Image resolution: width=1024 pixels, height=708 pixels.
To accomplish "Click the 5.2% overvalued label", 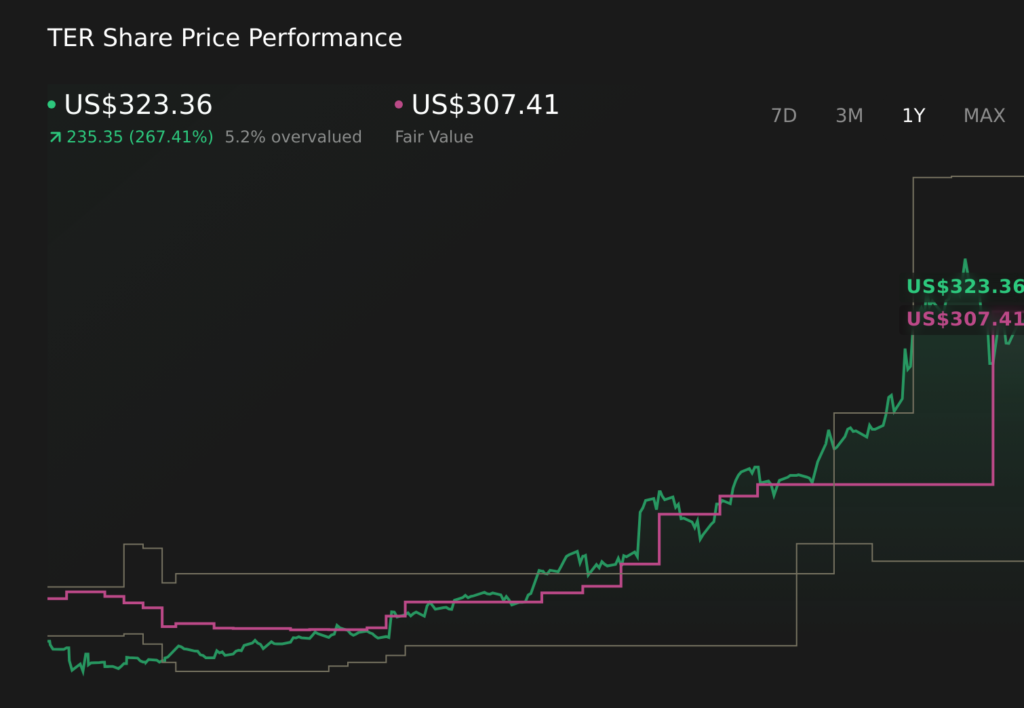I will tap(293, 136).
